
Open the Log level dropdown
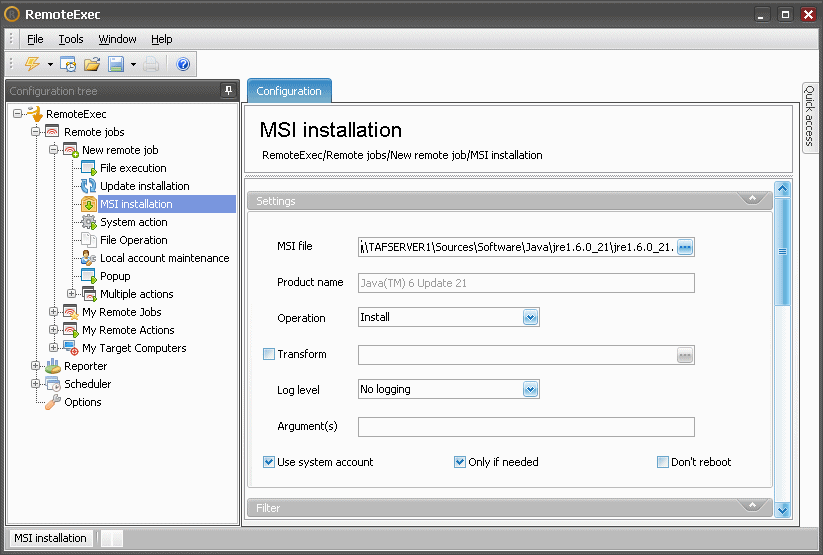tap(531, 389)
